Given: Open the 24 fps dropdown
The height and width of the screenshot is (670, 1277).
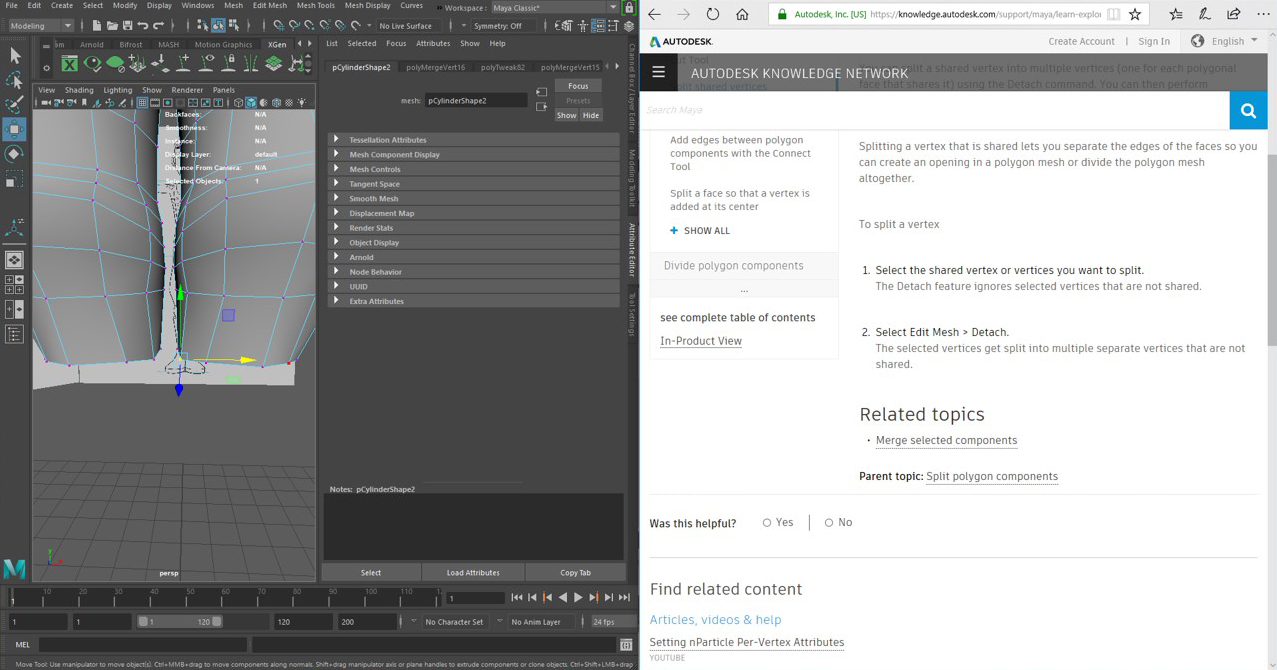Looking at the screenshot, I should 614,622.
